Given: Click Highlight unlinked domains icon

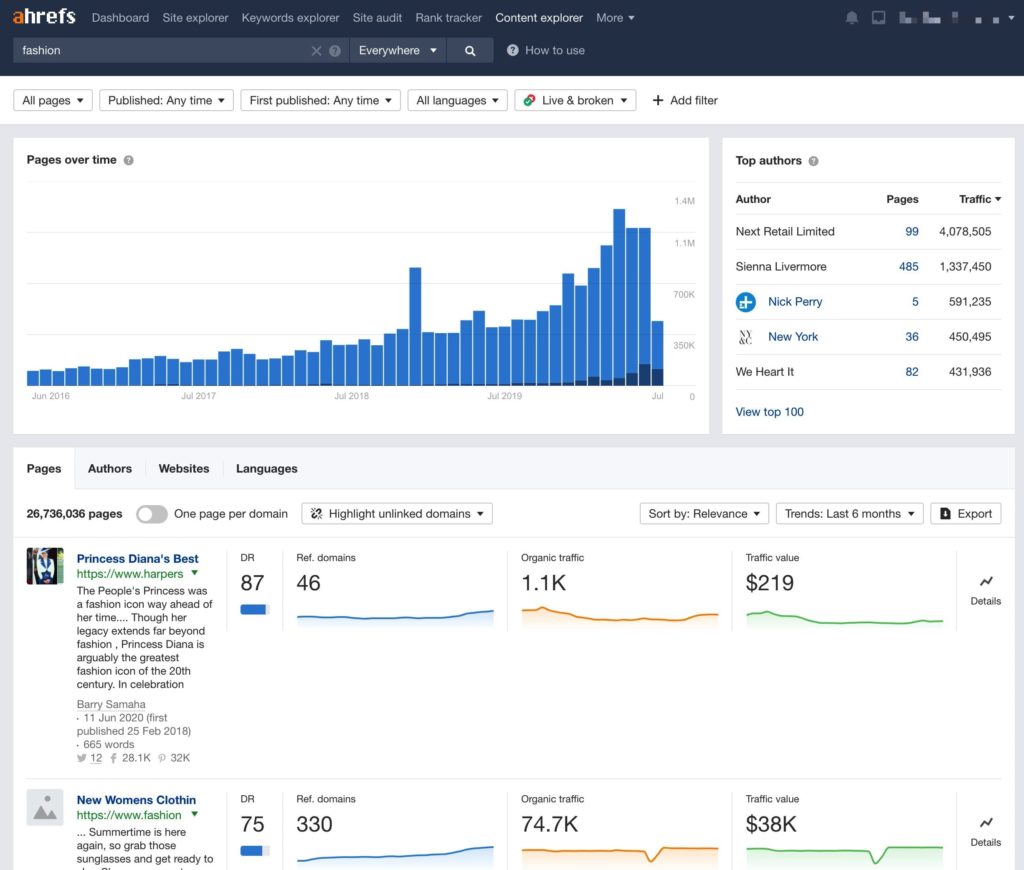Looking at the screenshot, I should [316, 513].
